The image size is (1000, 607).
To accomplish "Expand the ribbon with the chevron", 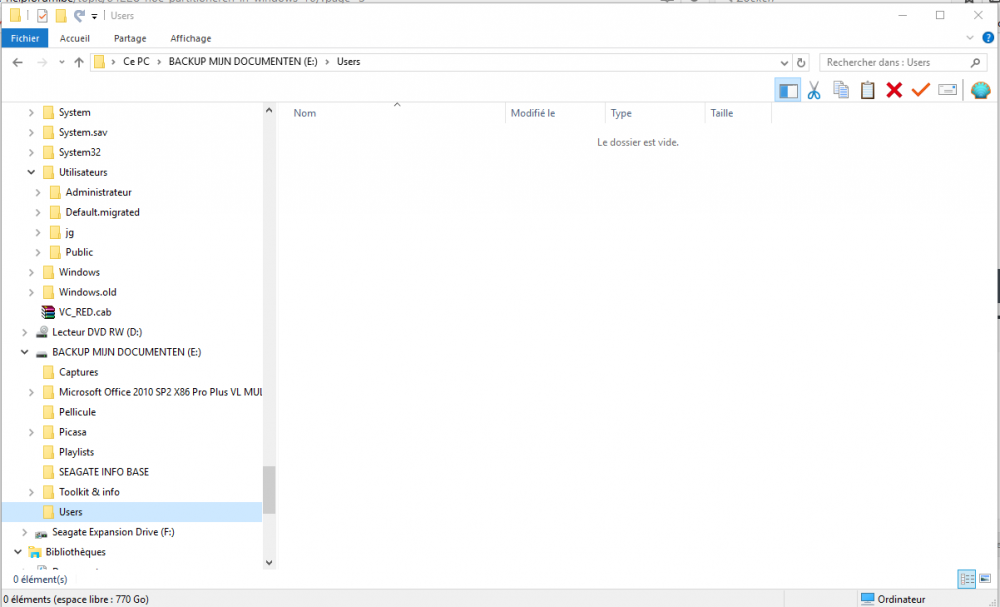I will (x=970, y=38).
